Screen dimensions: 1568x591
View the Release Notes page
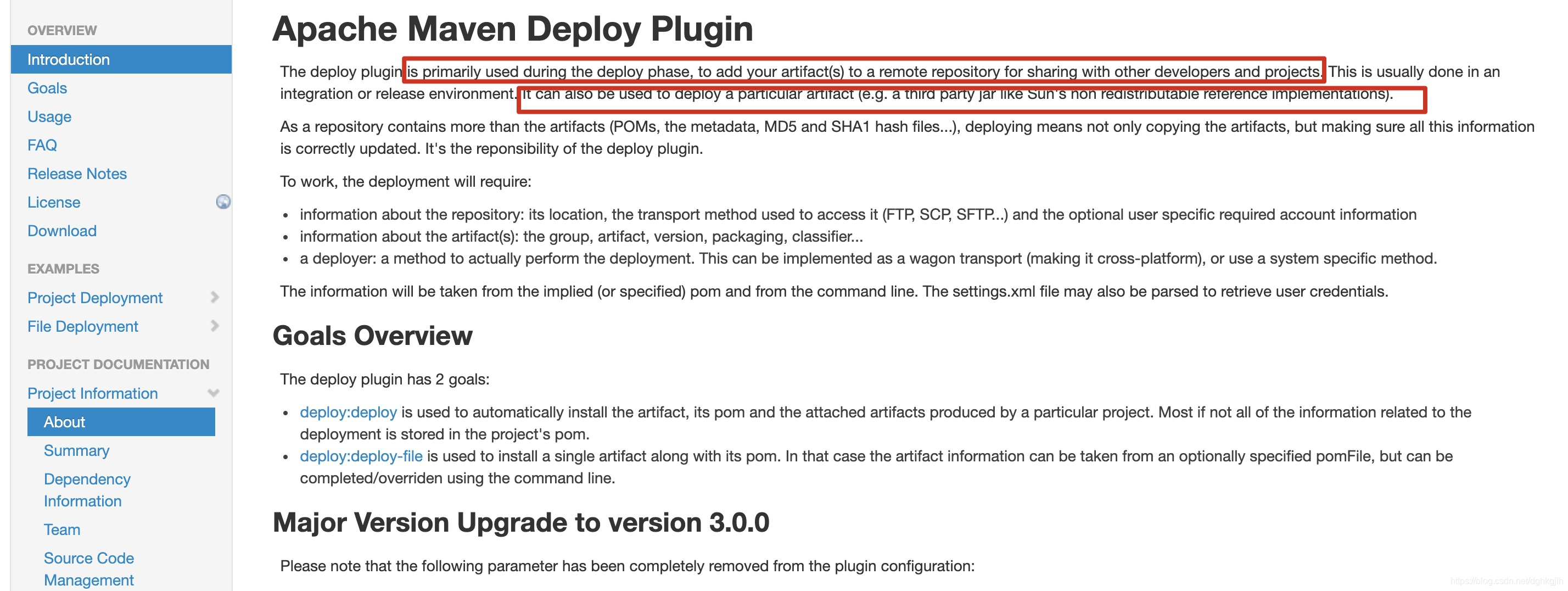[x=77, y=174]
